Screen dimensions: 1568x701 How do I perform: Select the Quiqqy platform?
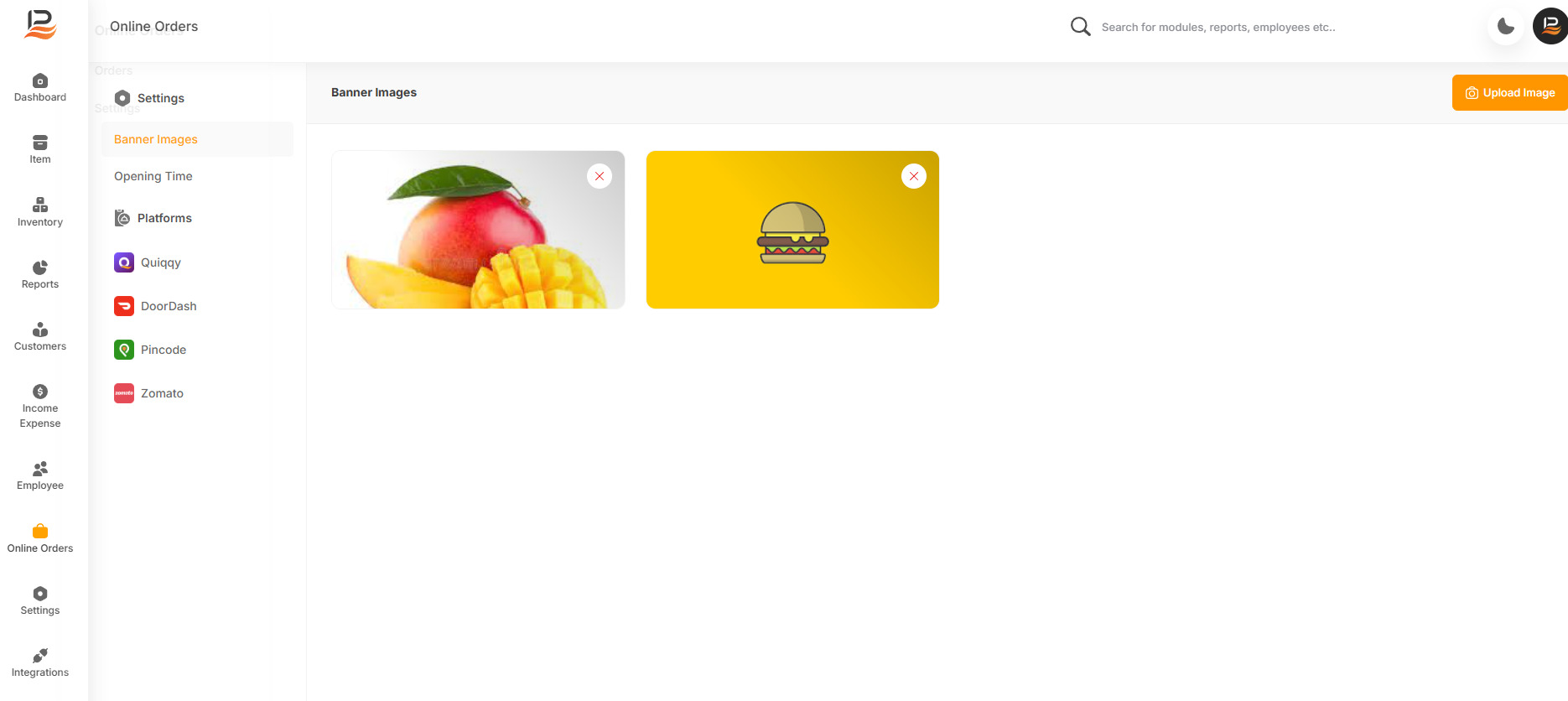click(x=148, y=262)
